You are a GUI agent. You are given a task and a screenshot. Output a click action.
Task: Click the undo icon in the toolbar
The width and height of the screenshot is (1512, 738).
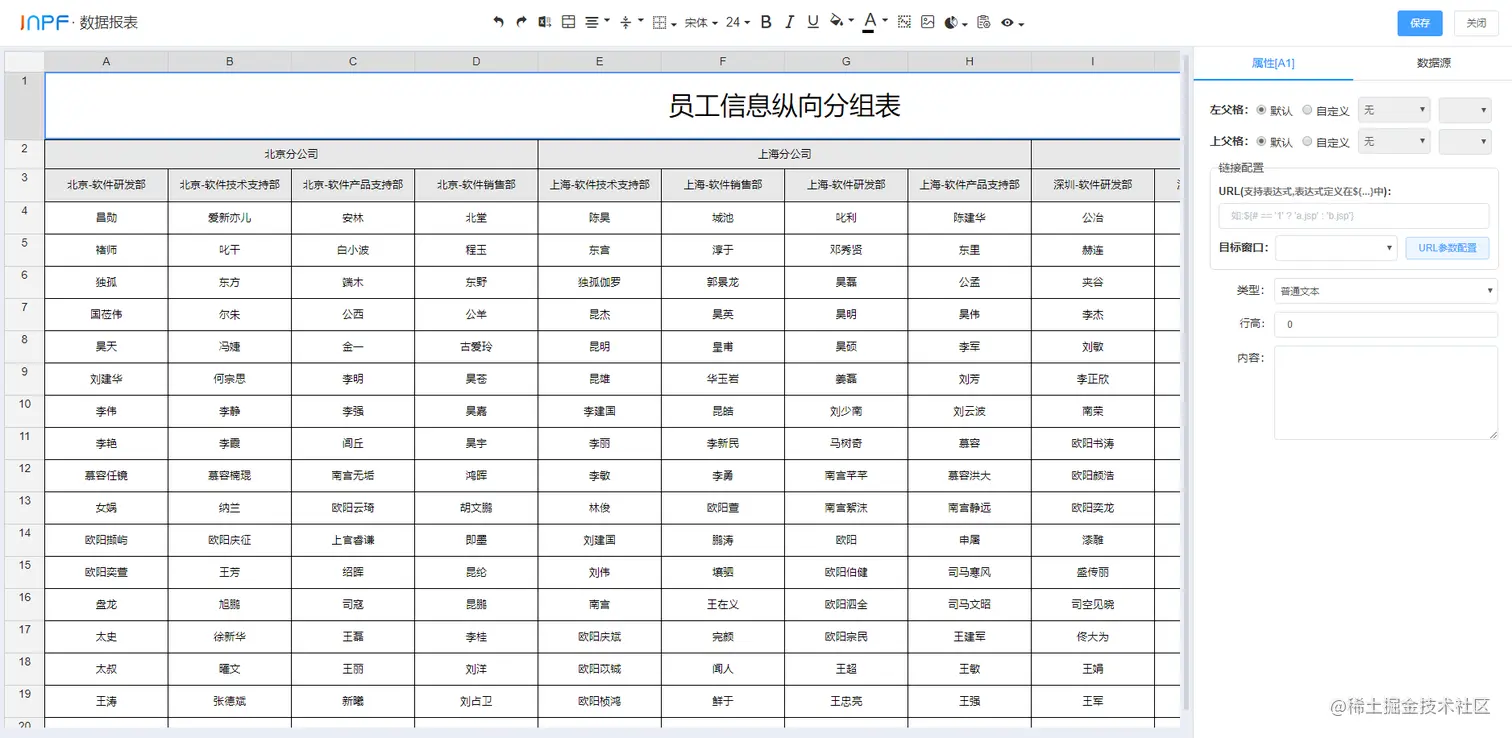point(500,21)
